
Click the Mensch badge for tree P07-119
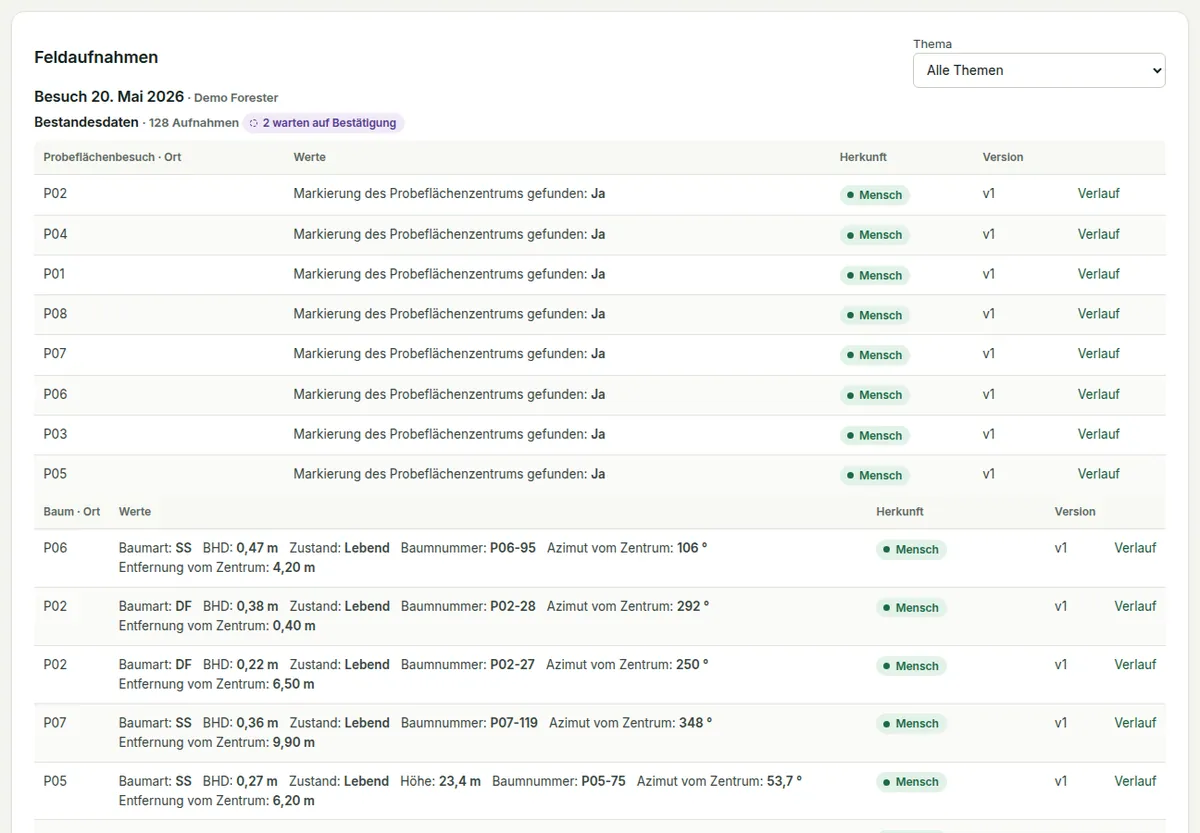pyautogui.click(x=911, y=724)
